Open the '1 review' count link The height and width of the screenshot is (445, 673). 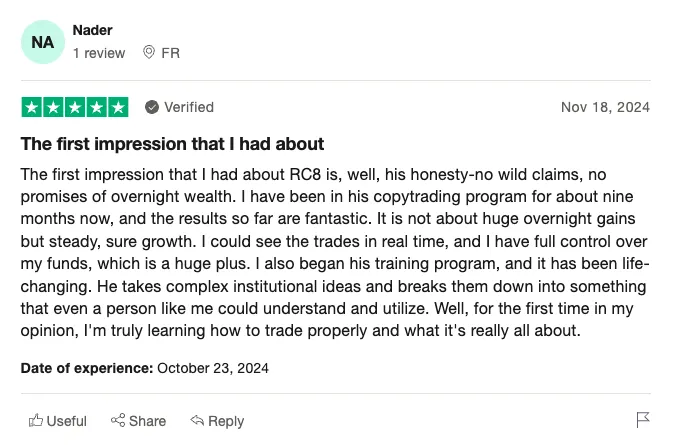[99, 53]
